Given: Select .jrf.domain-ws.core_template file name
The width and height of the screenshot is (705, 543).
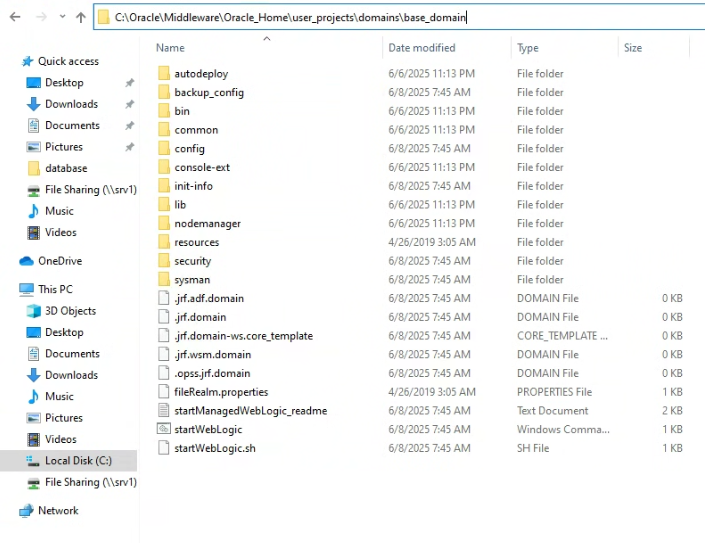Looking at the screenshot, I should (243, 336).
